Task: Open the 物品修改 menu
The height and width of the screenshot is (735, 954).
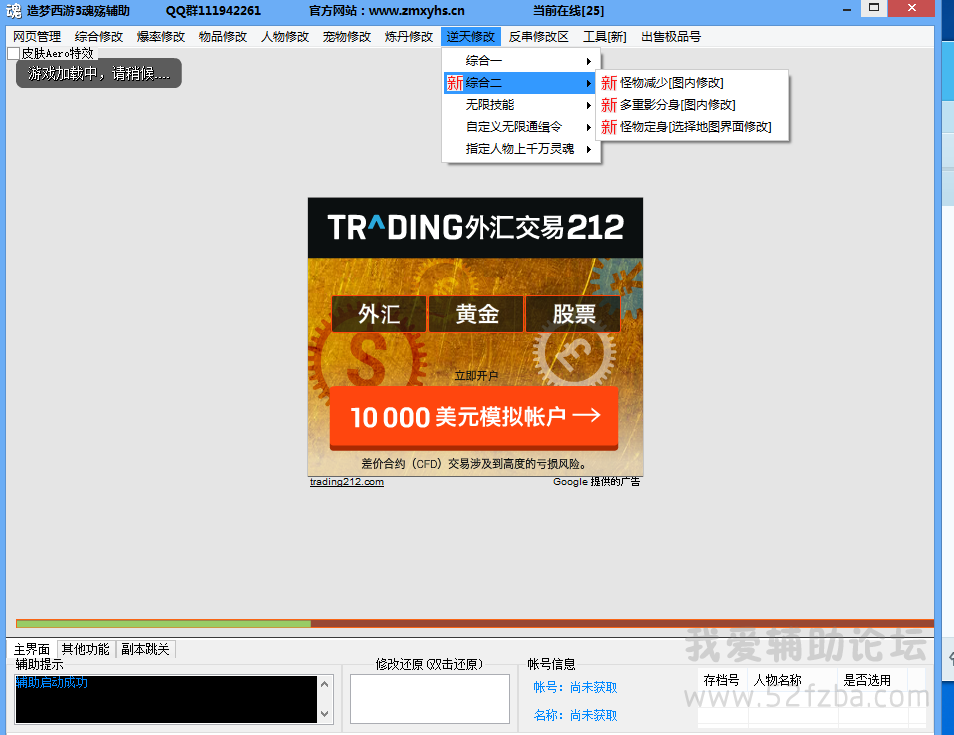Action: point(223,37)
